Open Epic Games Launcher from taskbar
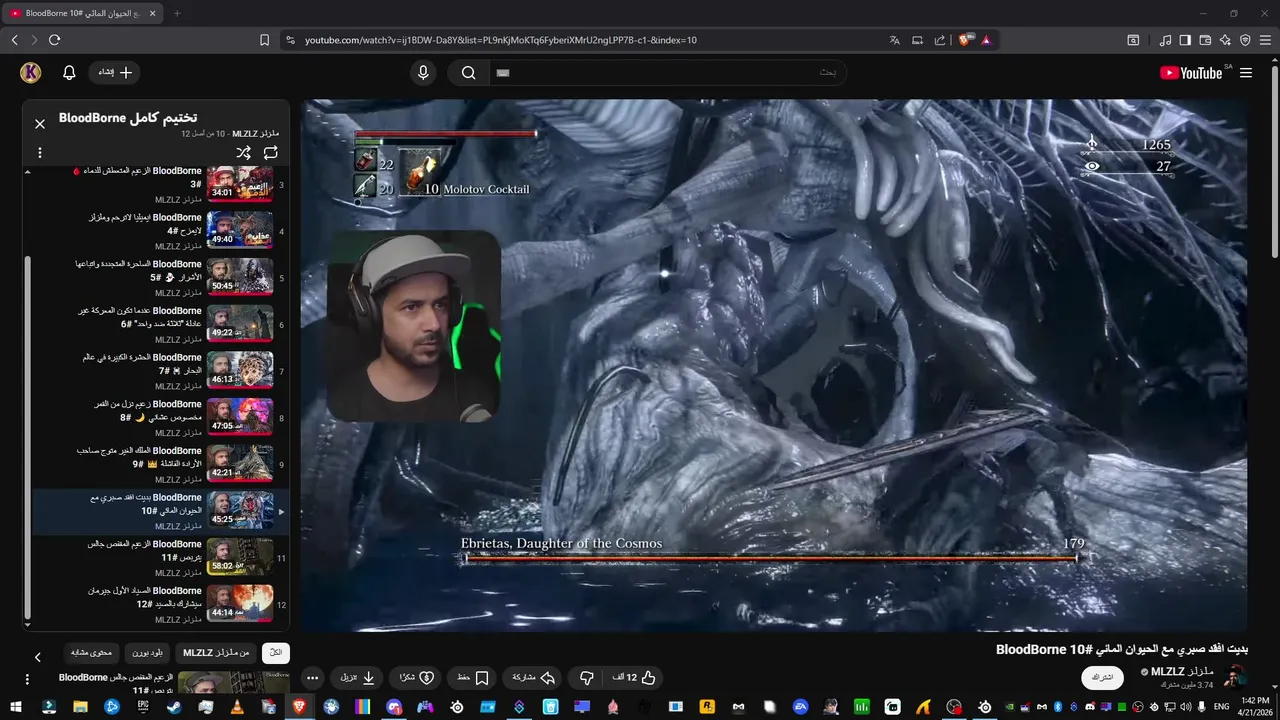The width and height of the screenshot is (1280, 720). [142, 707]
